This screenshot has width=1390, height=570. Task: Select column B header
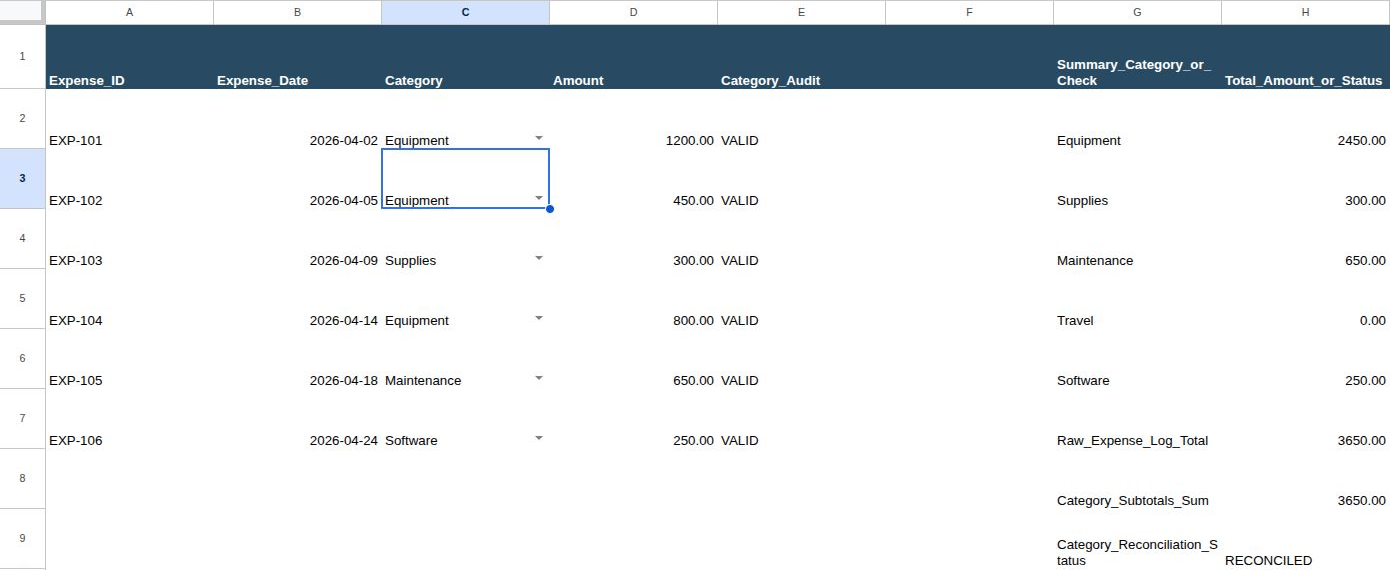click(297, 12)
